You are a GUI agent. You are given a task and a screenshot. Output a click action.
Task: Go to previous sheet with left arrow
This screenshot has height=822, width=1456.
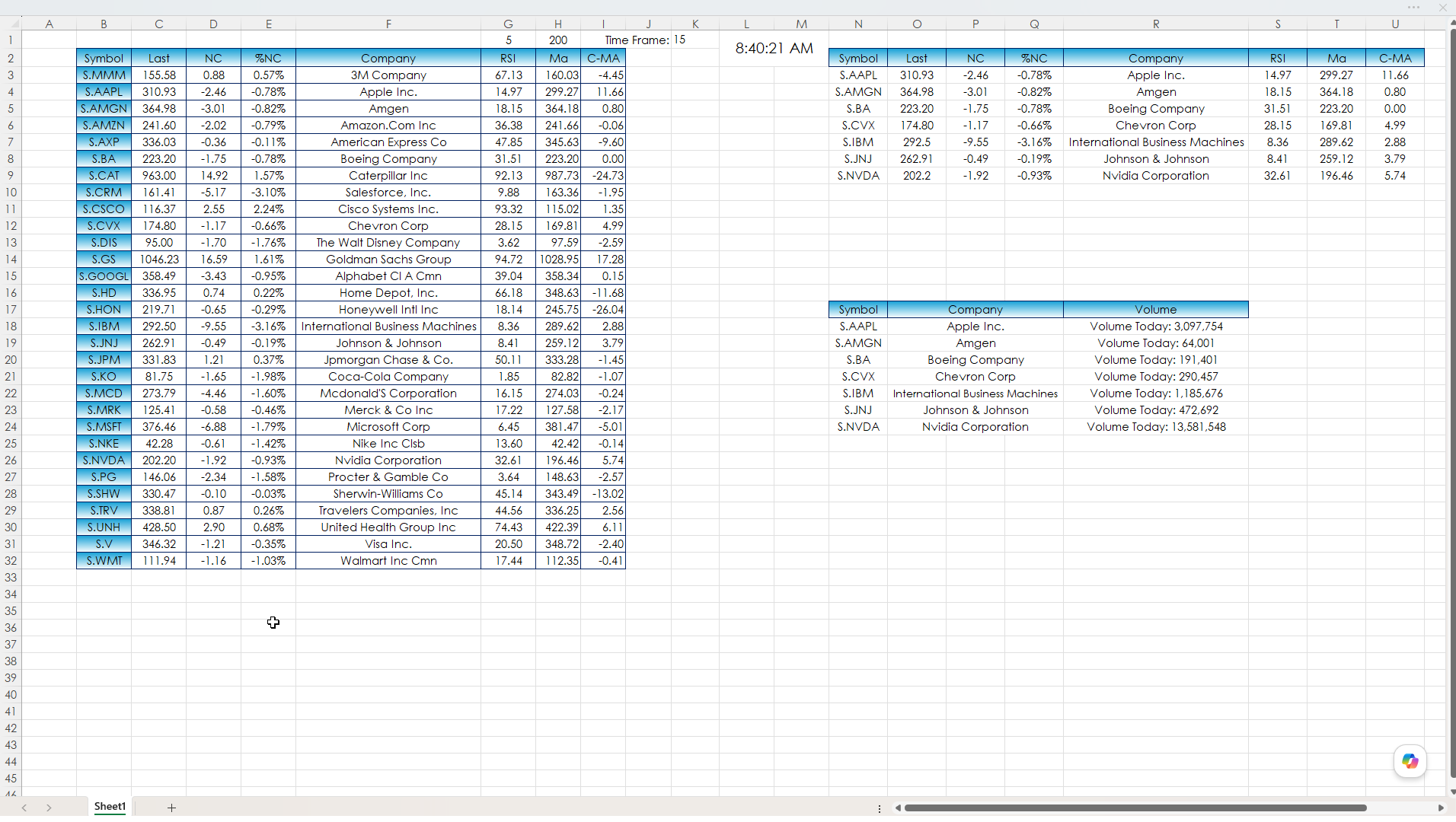[x=24, y=808]
